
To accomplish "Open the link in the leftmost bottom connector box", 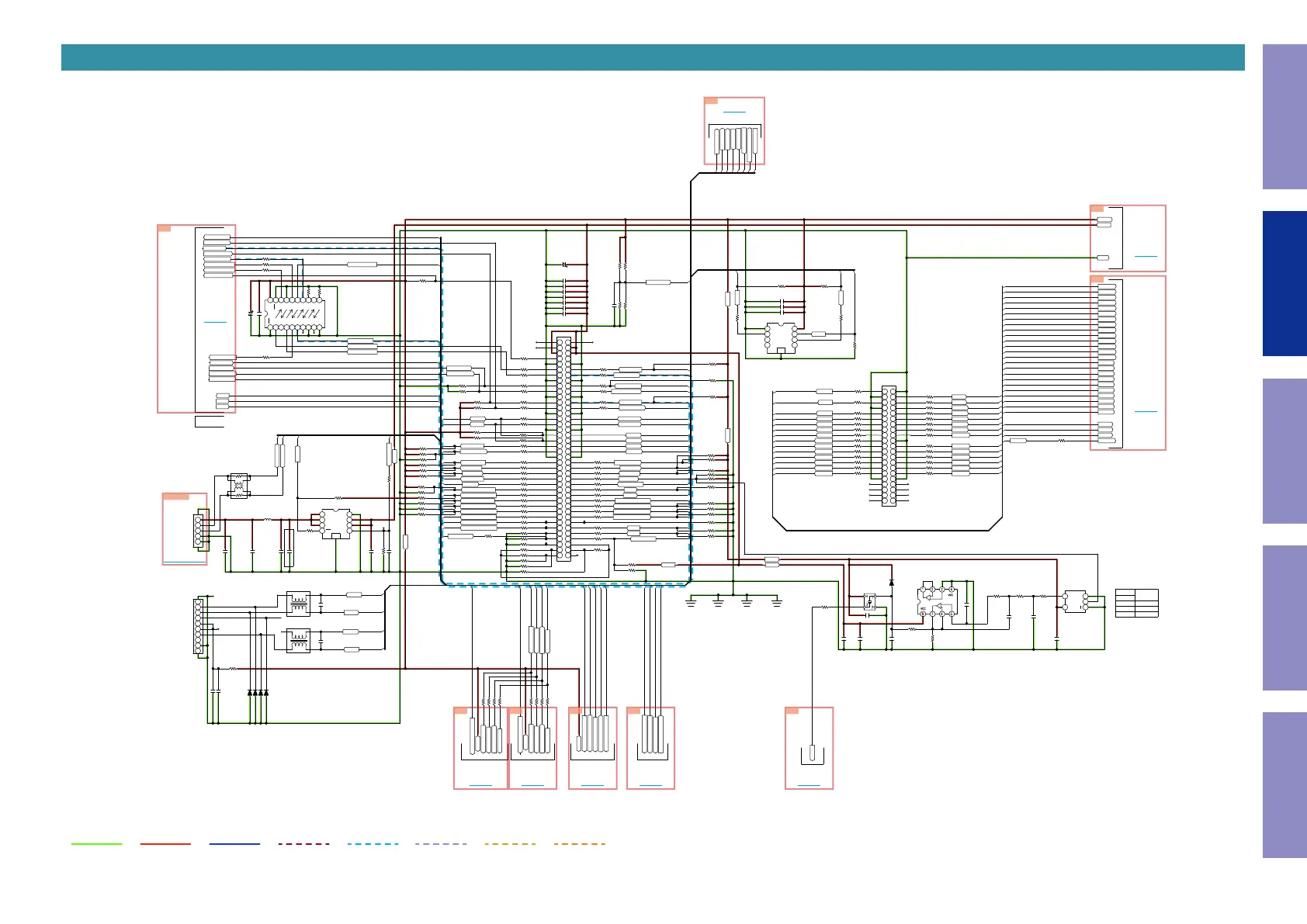I will [481, 785].
